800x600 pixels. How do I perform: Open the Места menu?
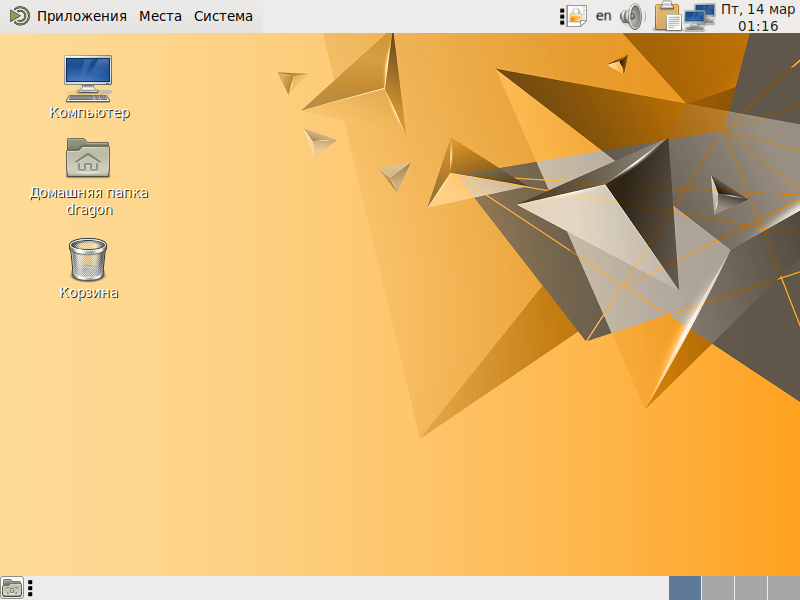[x=160, y=16]
